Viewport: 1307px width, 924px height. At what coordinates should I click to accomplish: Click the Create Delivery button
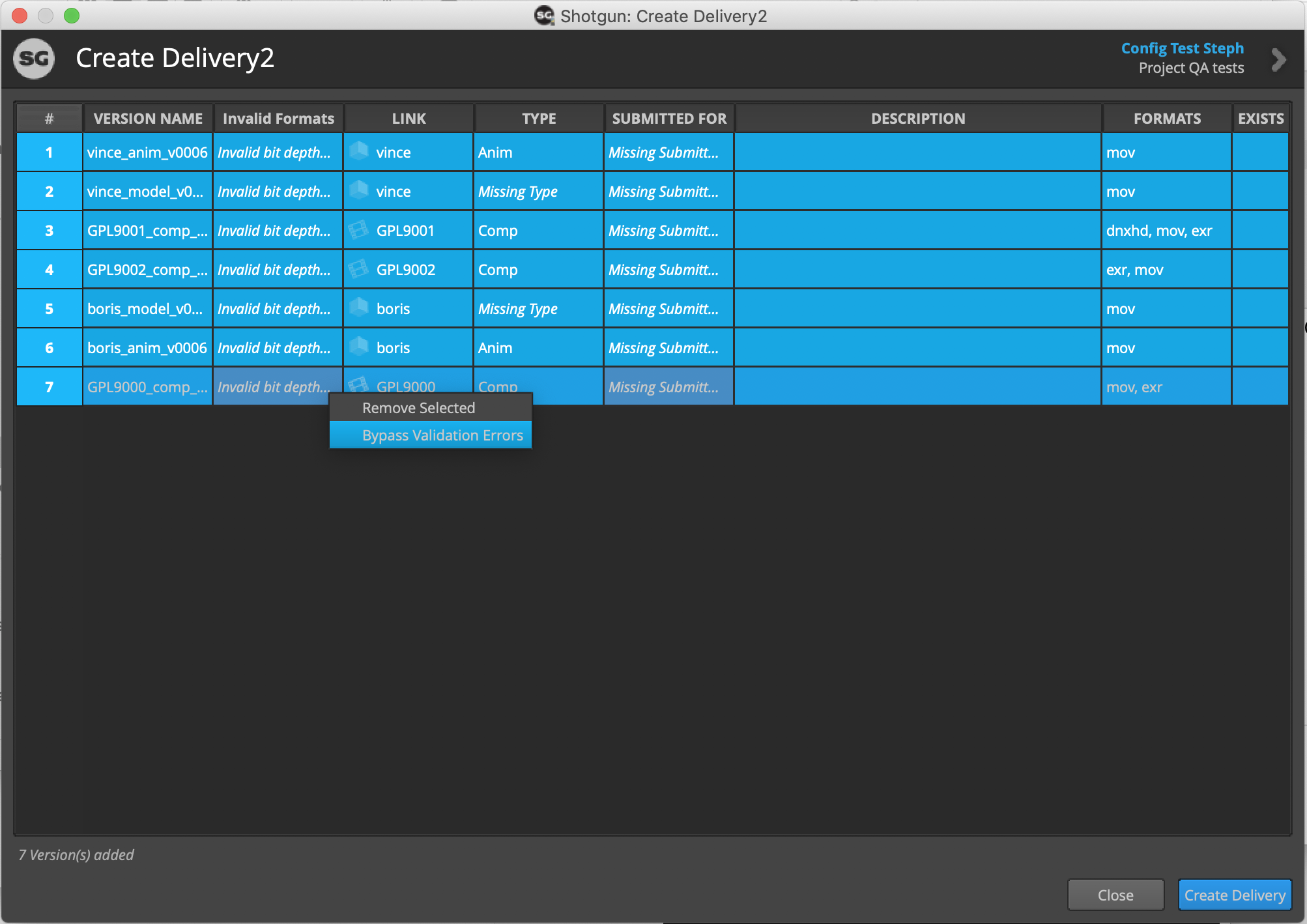click(1235, 895)
